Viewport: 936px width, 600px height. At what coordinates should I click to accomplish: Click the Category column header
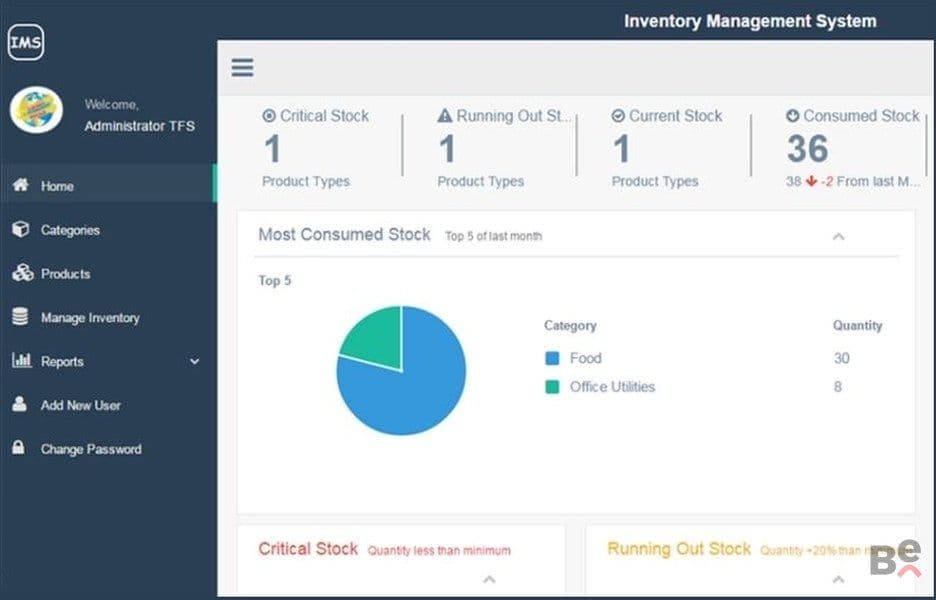(x=570, y=326)
